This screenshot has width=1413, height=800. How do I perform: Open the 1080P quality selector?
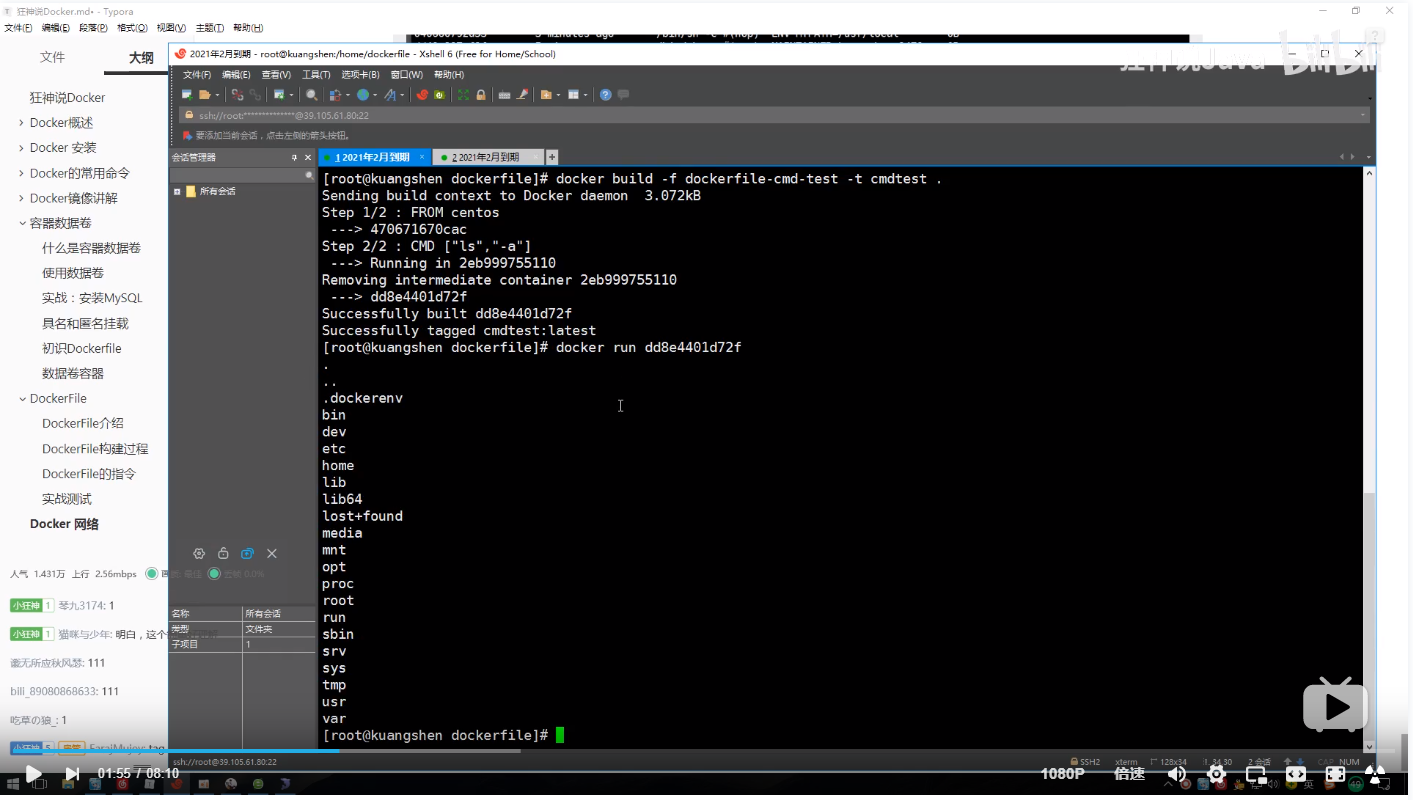[1062, 774]
